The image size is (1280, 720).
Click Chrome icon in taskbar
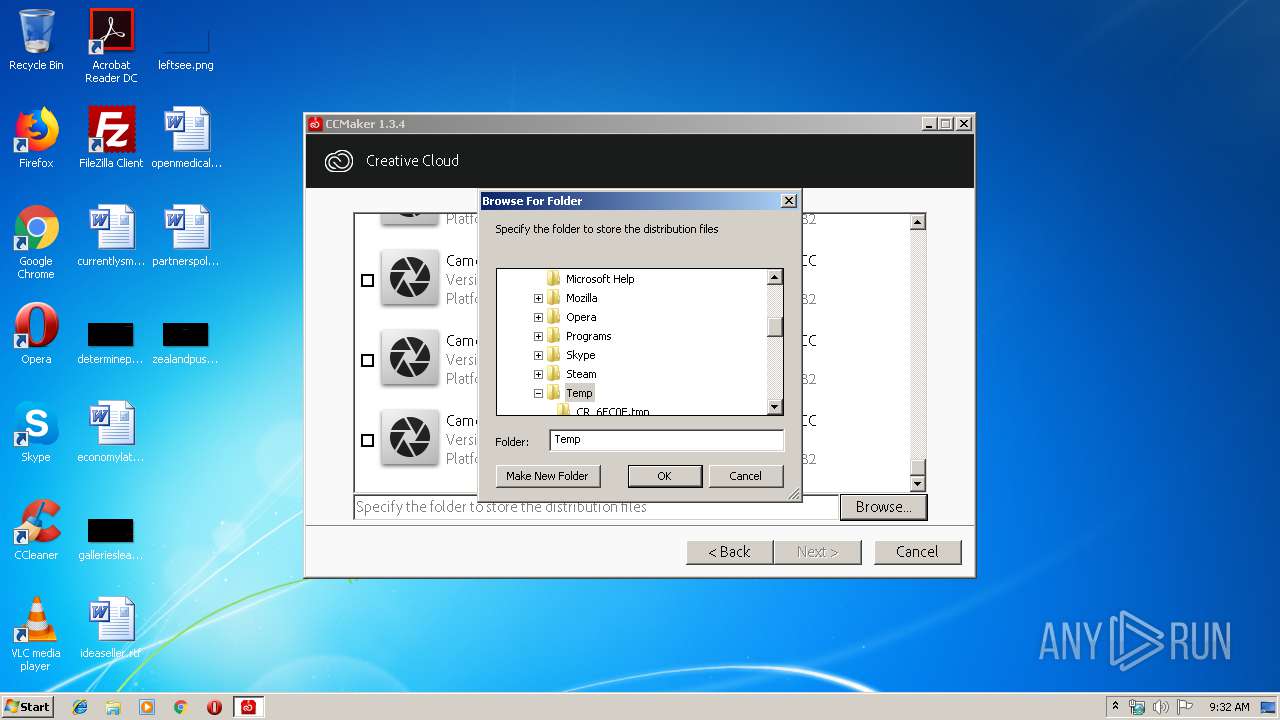tap(181, 707)
